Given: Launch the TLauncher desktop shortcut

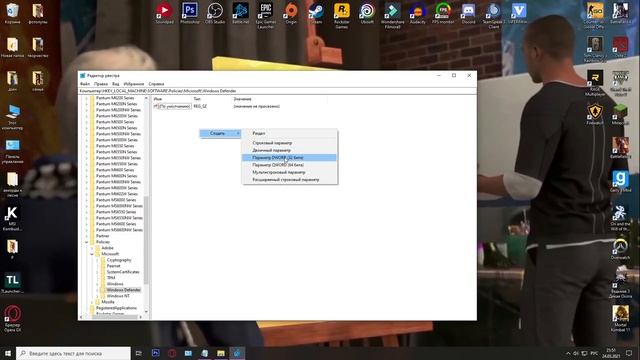Looking at the screenshot, I should 12,283.
